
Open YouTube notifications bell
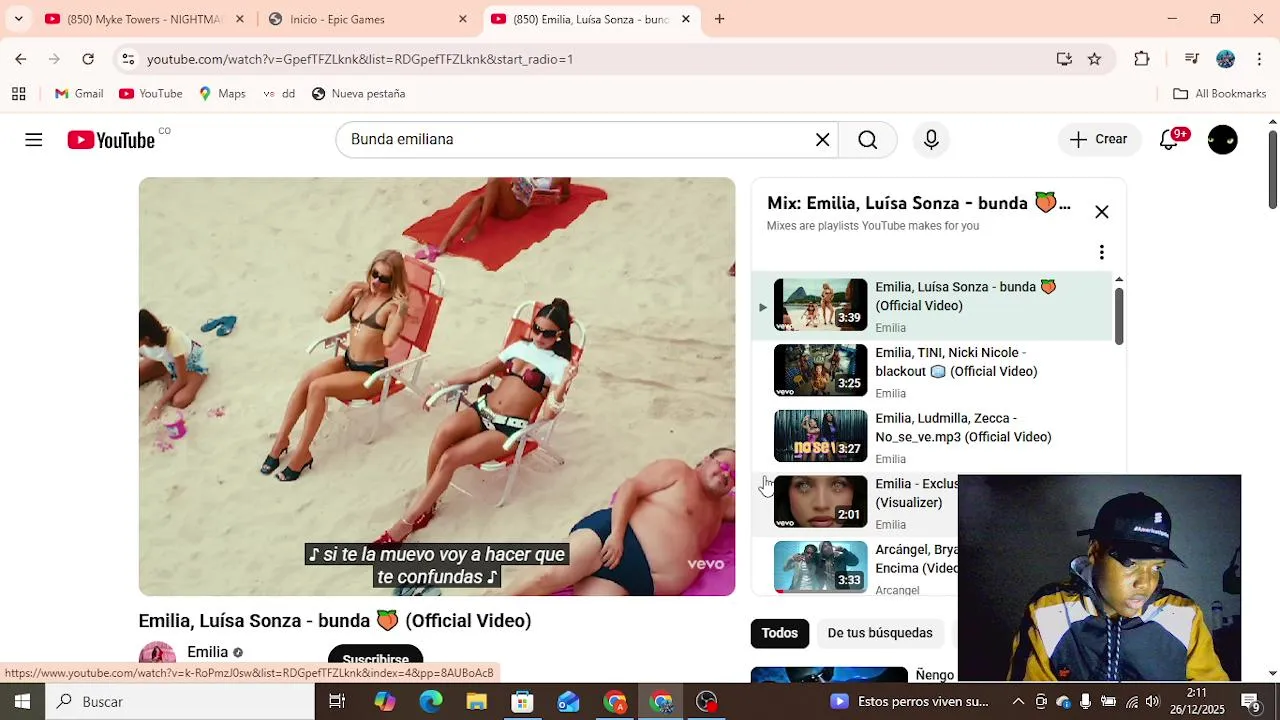tap(1169, 140)
